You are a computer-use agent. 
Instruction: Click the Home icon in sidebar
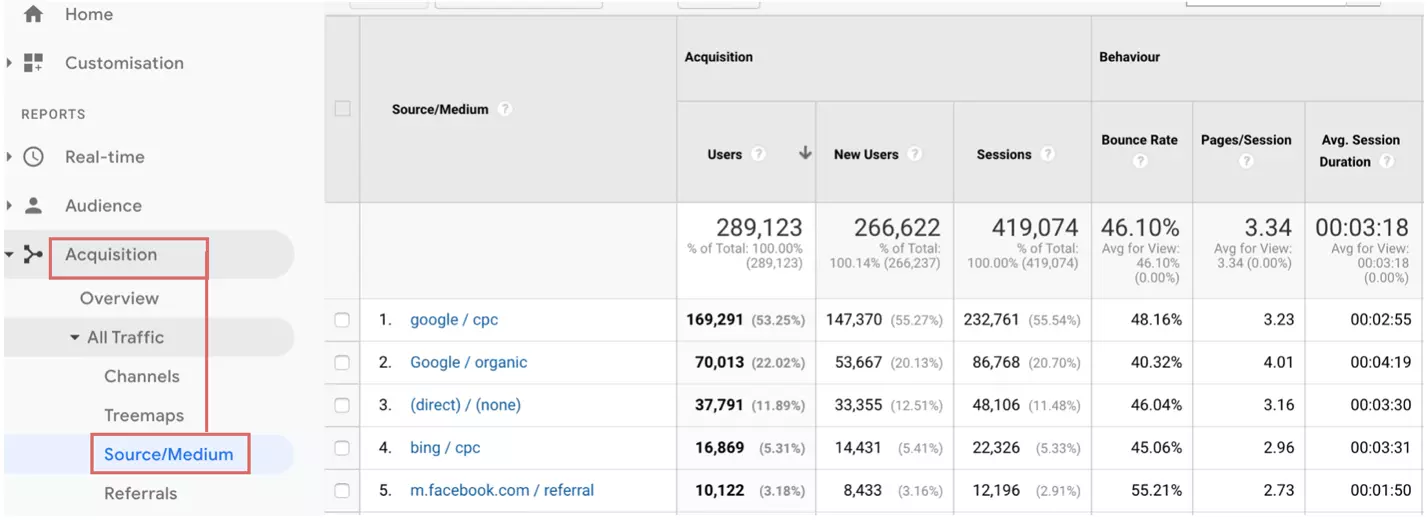coord(33,14)
